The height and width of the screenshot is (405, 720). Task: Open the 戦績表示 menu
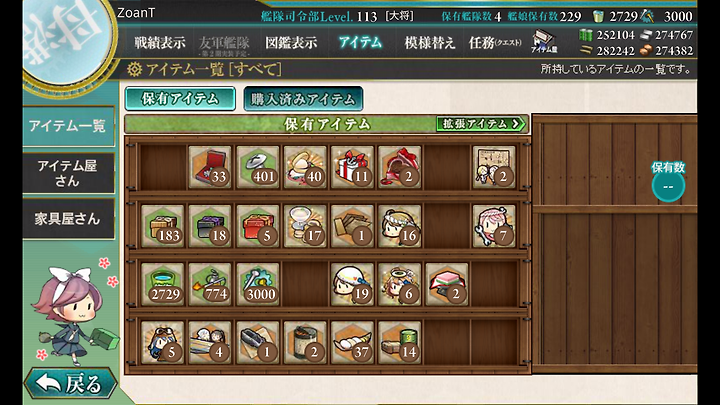(x=160, y=43)
